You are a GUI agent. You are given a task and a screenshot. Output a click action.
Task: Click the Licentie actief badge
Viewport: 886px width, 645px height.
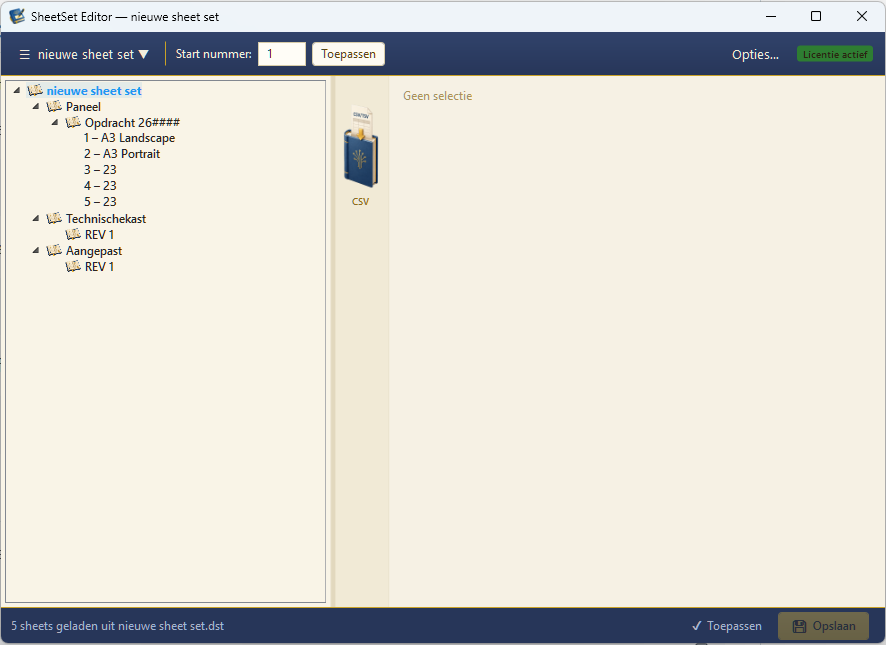[x=835, y=54]
